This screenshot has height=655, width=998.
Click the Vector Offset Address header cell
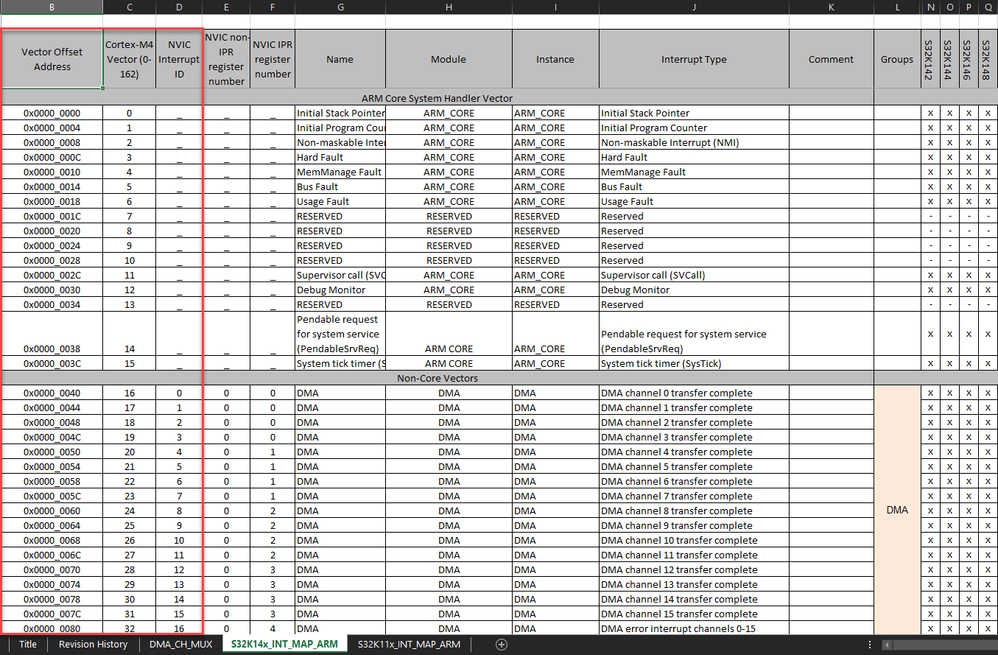tap(52, 59)
